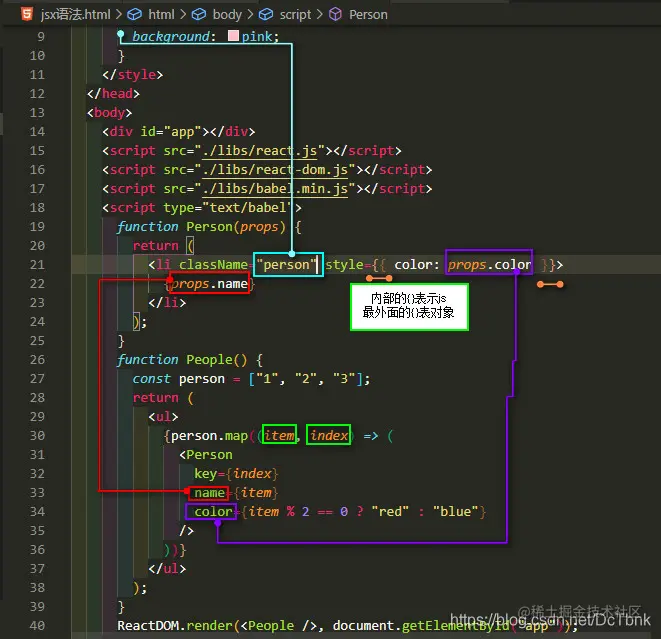Click the HTML5 file icon in breadcrumb
Image resolution: width=661 pixels, height=639 pixels.
pyautogui.click(x=27, y=14)
